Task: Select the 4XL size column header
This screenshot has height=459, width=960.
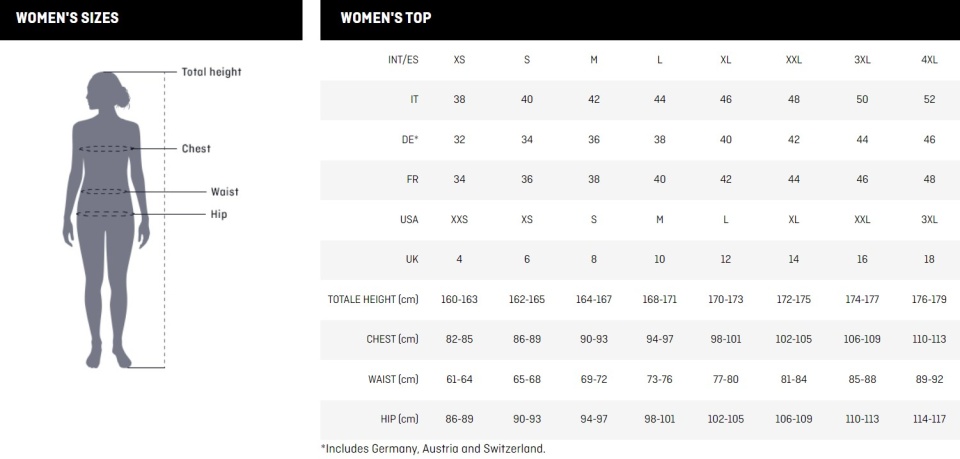Action: pos(929,60)
